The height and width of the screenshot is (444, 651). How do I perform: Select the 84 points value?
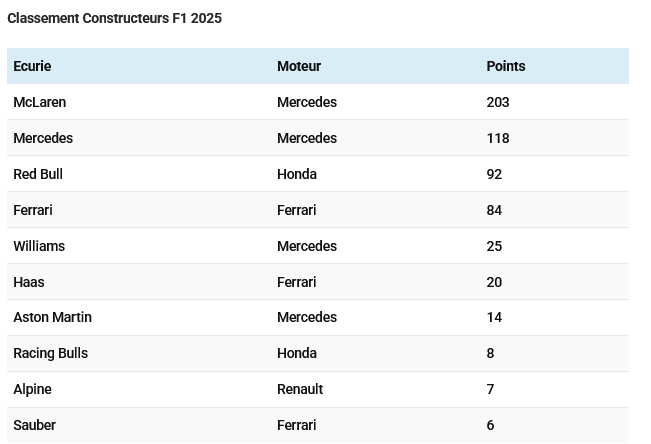coord(494,210)
